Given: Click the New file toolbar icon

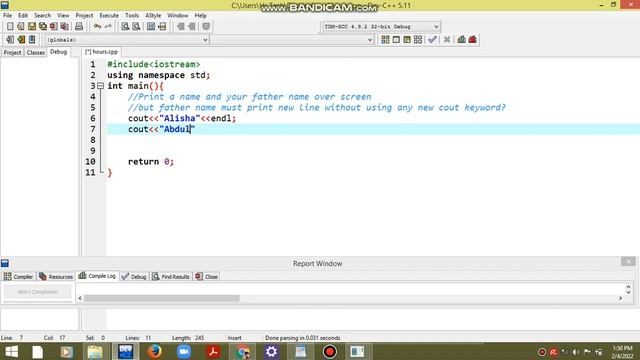Looking at the screenshot, I should coord(10,27).
